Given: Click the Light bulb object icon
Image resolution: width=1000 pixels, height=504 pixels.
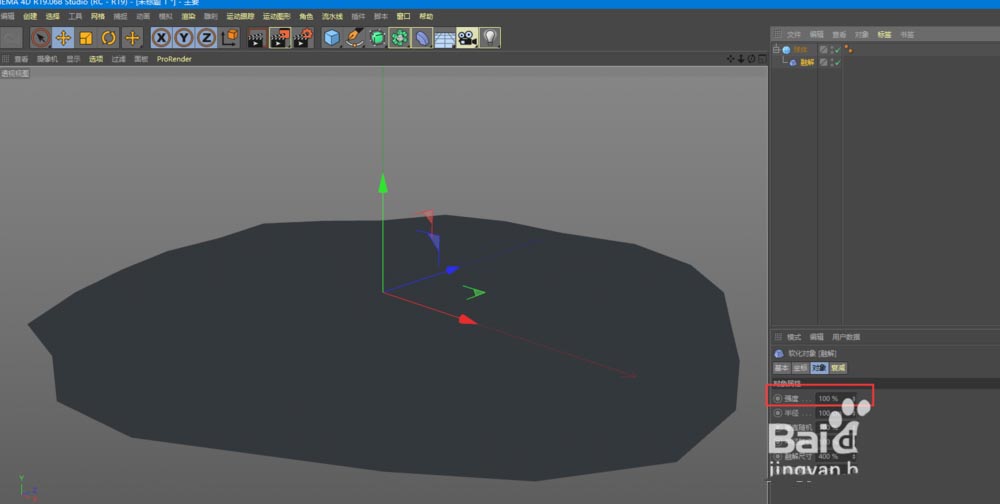Looking at the screenshot, I should click(x=490, y=38).
